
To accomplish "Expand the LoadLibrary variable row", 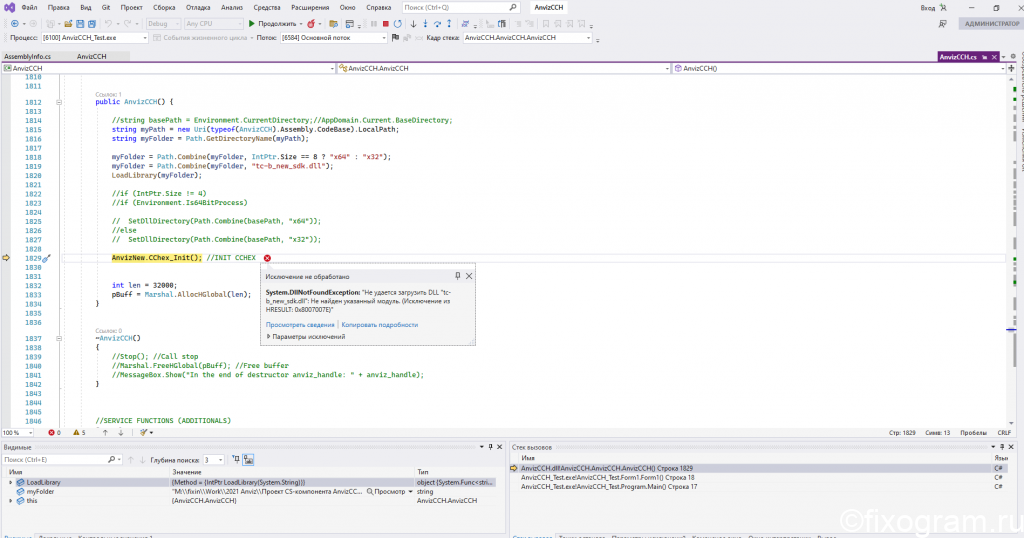I will tap(10, 483).
